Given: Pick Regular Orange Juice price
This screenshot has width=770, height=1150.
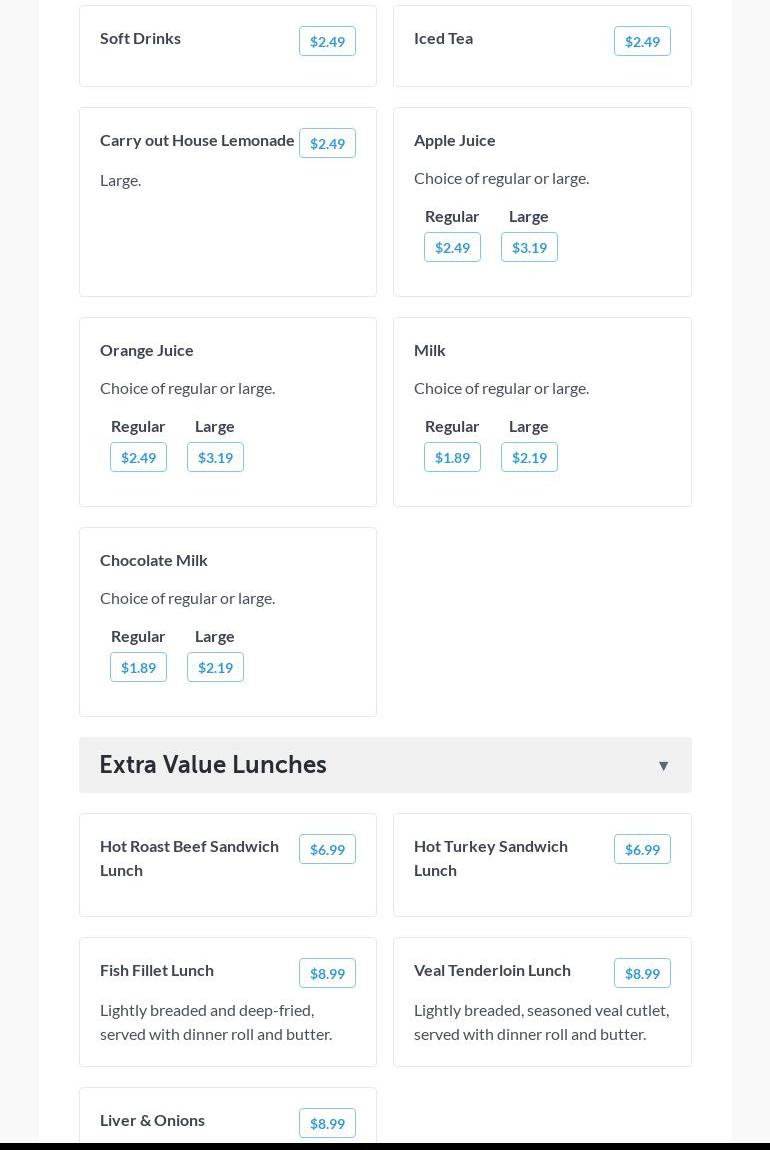Looking at the screenshot, I should tap(138, 457).
